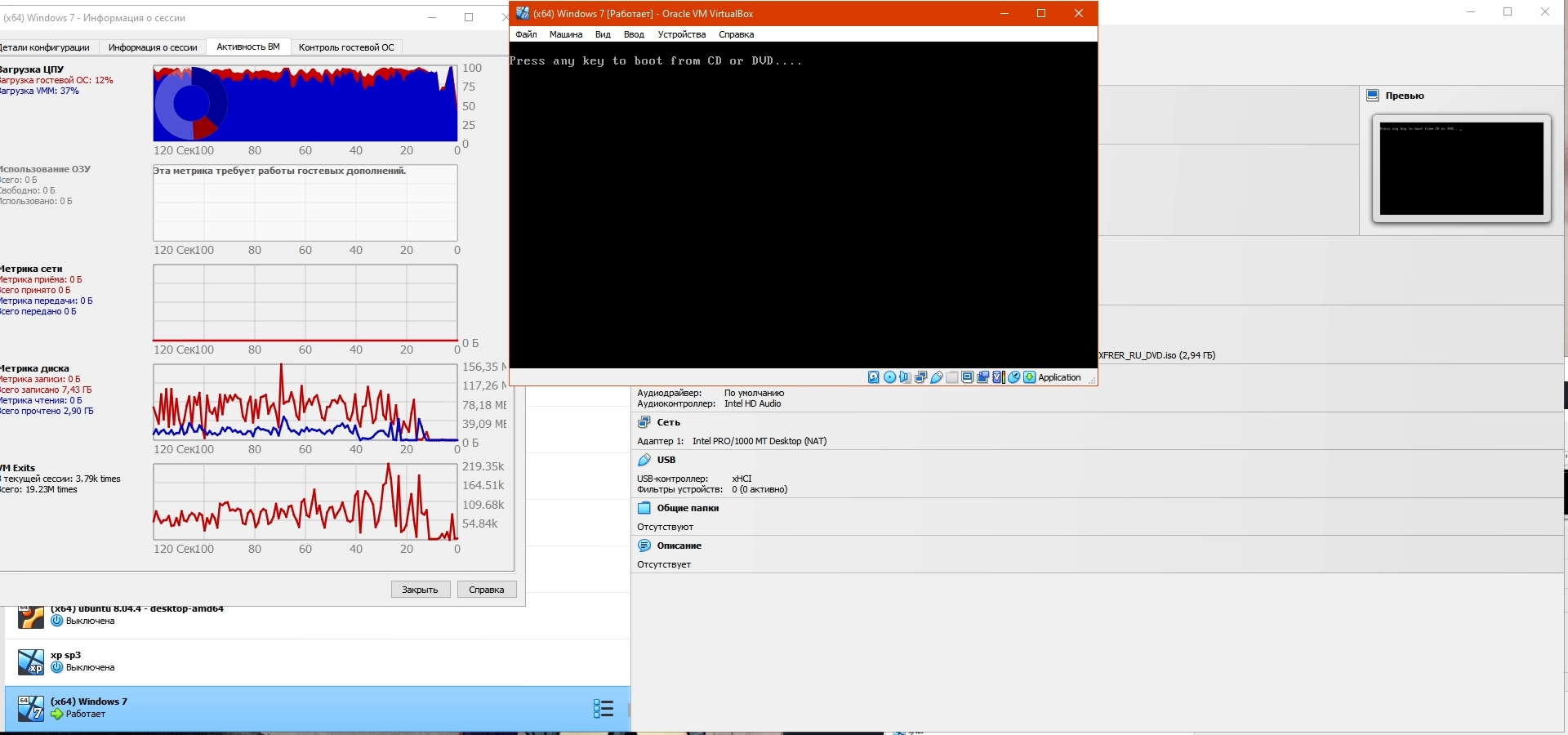Open the Устройства menu

(682, 34)
